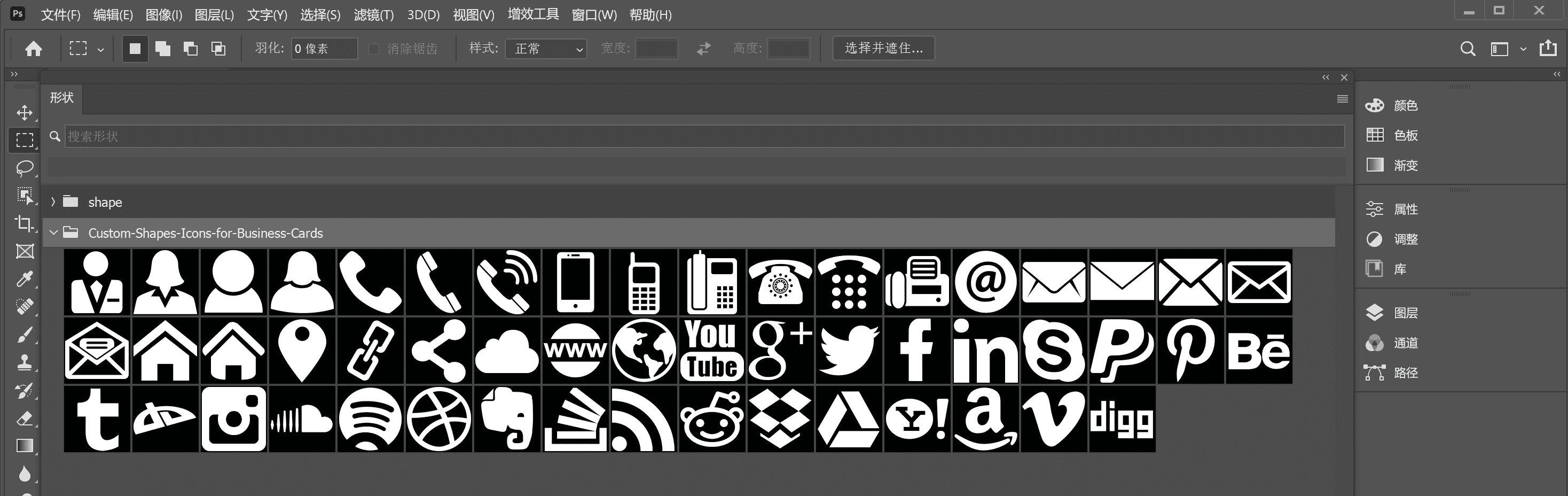Select the Eyedropper tool
Screen dimensions: 1568x496
[x=25, y=279]
